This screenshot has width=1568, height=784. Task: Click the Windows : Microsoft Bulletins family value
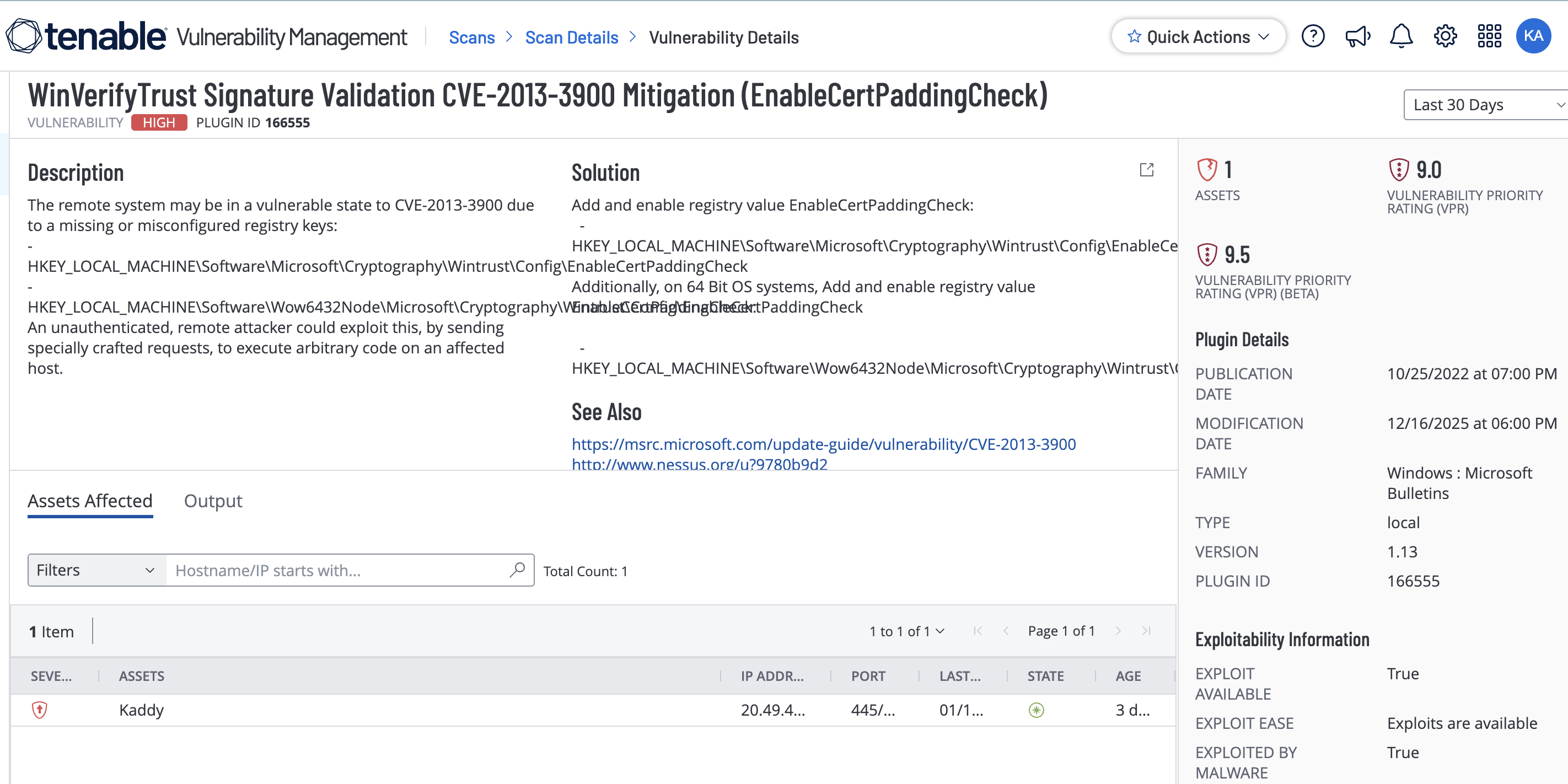point(1459,483)
